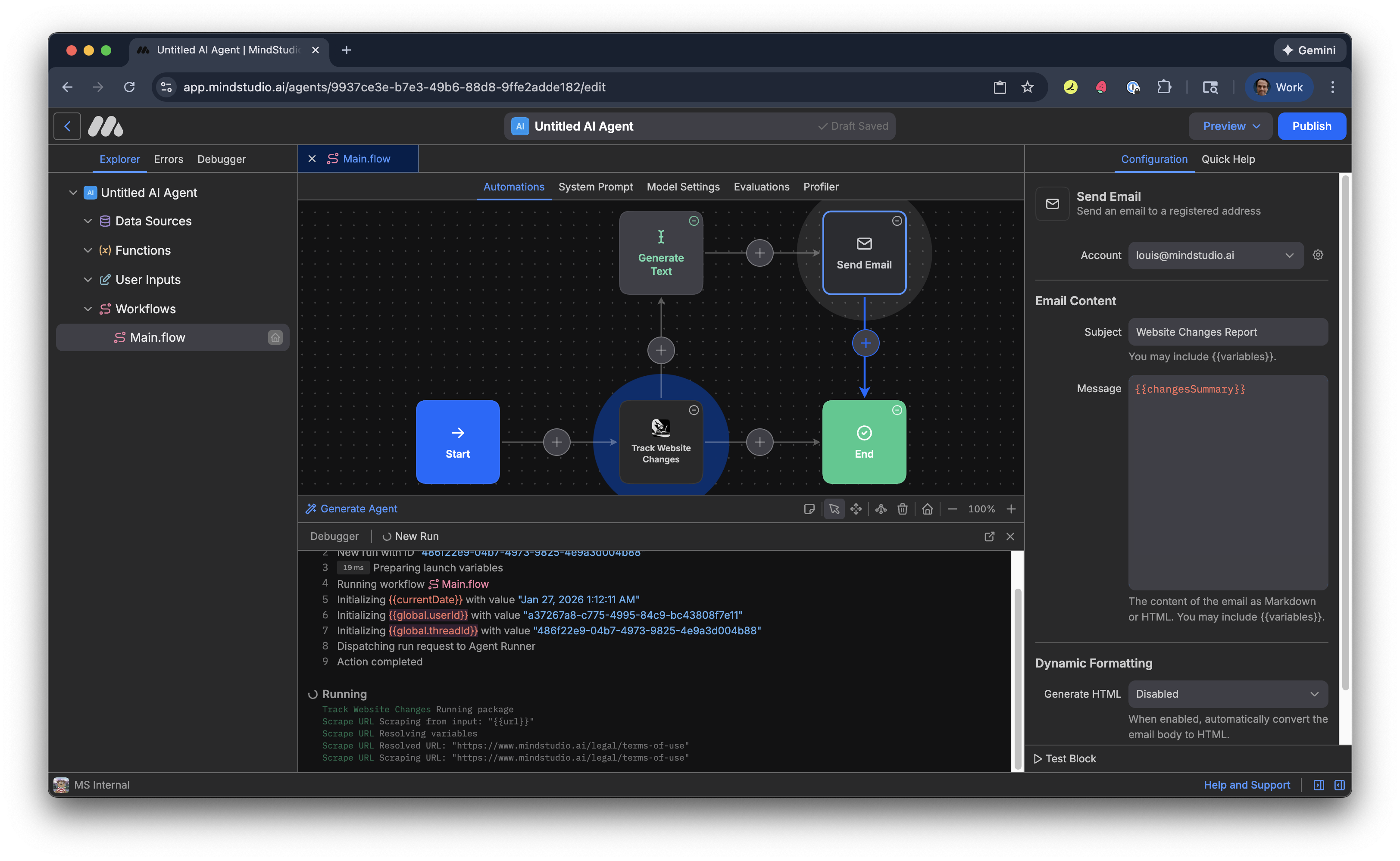This screenshot has width=1400, height=861.
Task: Open the Account email dropdown
Action: point(1215,255)
